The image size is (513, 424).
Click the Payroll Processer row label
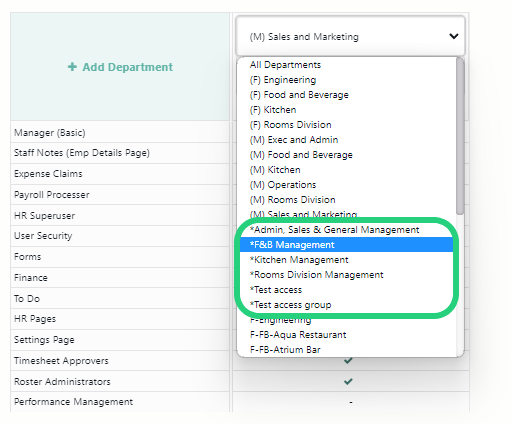(x=52, y=195)
